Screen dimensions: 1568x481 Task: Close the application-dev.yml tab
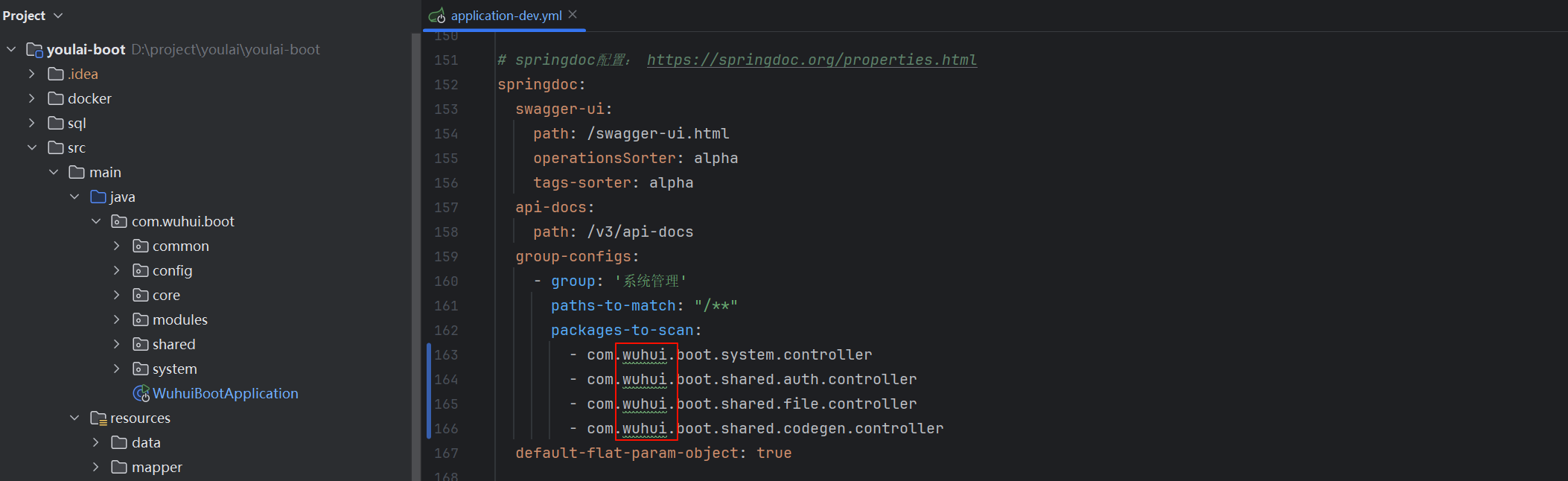tap(573, 14)
